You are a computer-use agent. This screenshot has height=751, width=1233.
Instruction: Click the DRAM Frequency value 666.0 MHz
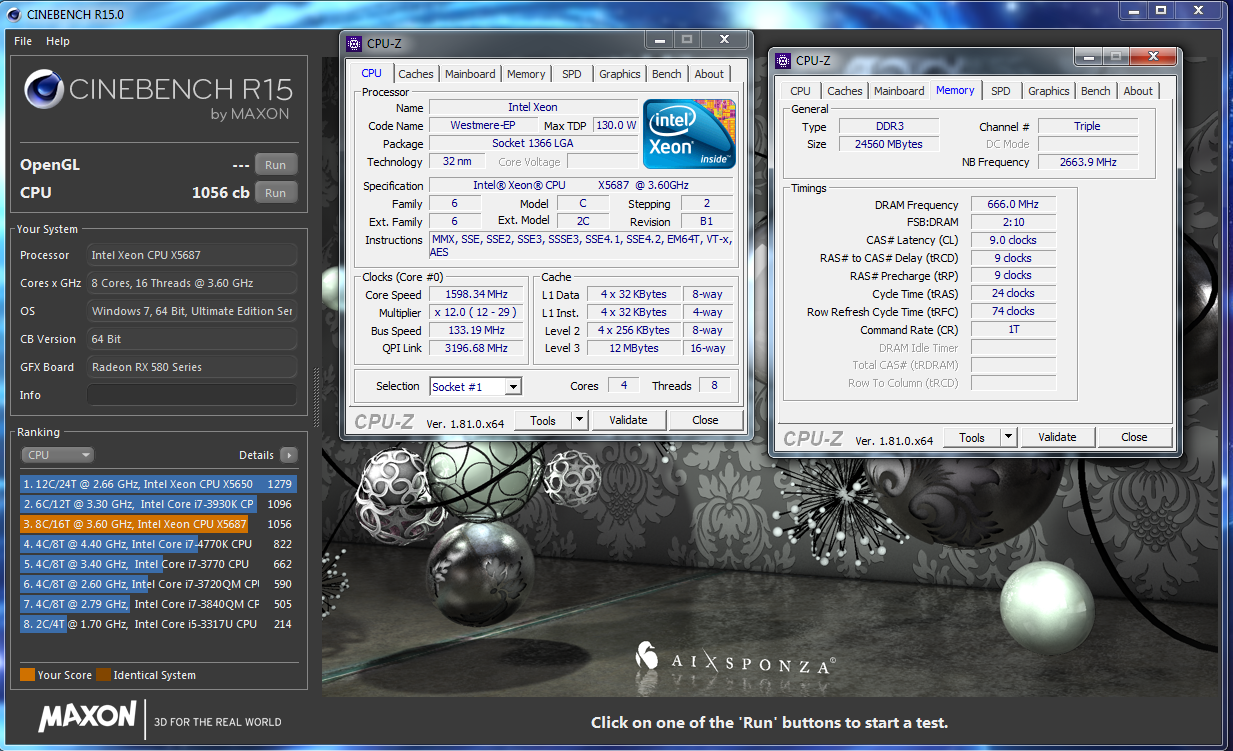[1013, 204]
